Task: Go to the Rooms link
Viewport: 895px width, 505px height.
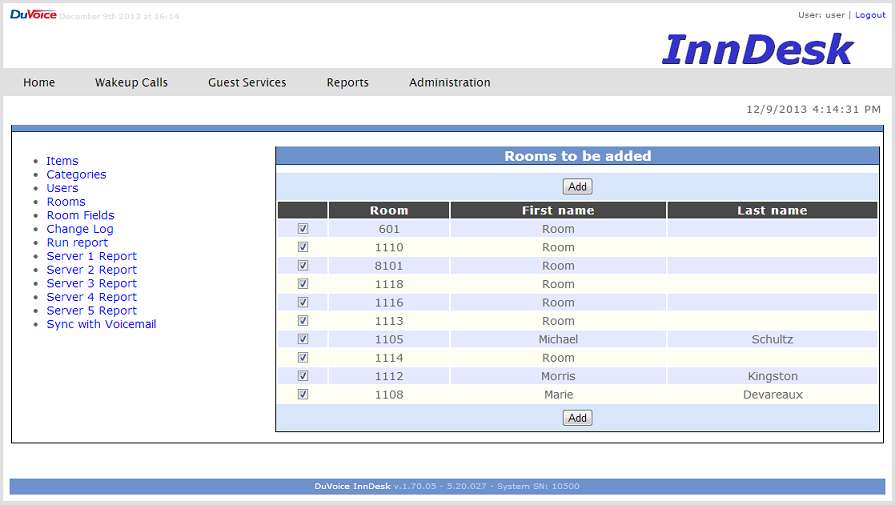Action: (x=66, y=202)
